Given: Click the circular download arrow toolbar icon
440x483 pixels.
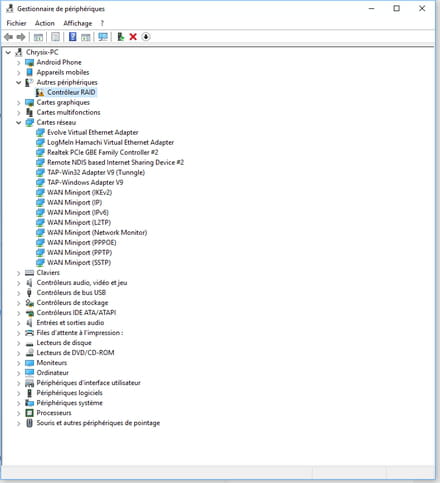Looking at the screenshot, I should (x=146, y=37).
